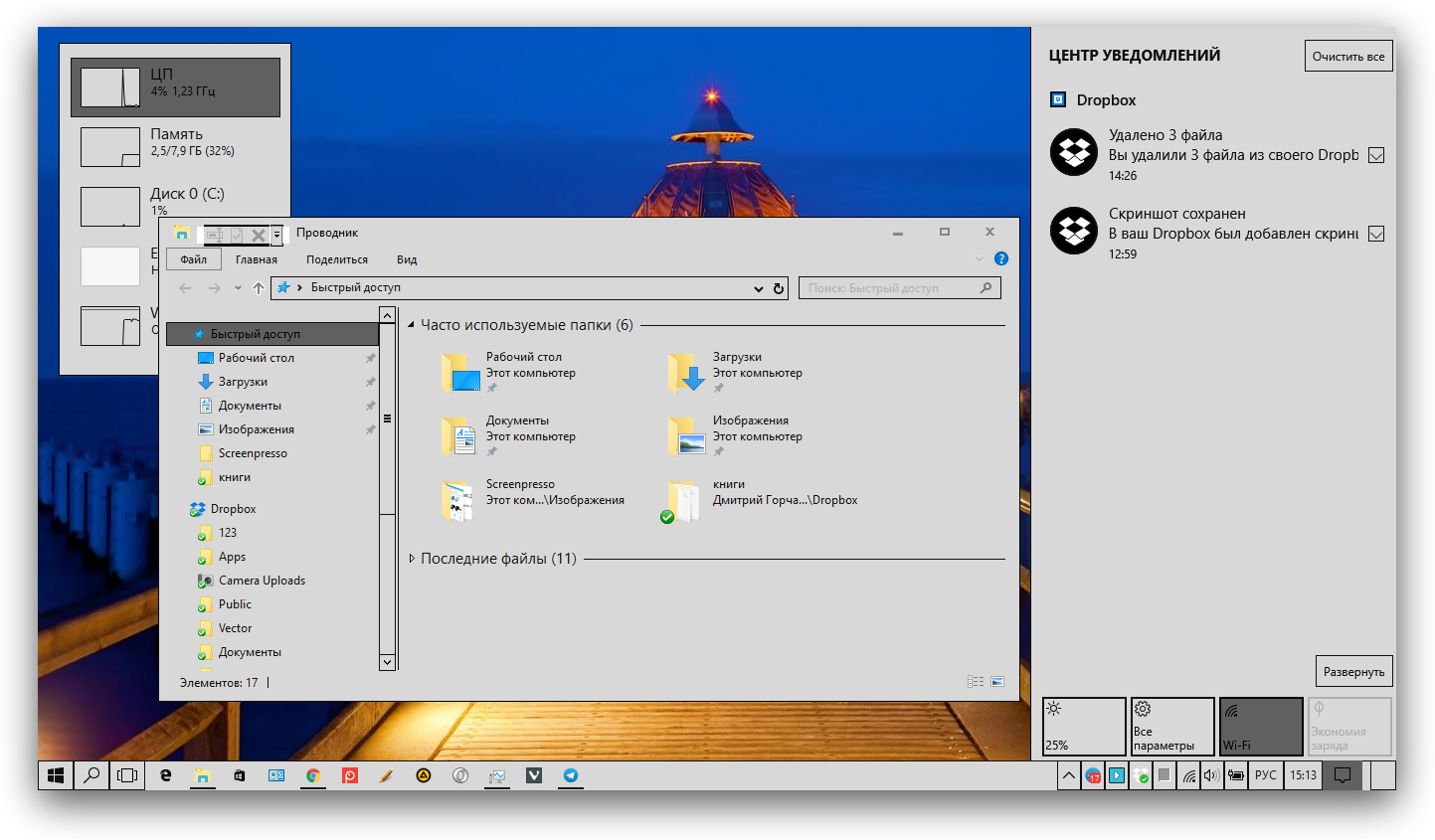Open the Вид ribbon tab
The height and width of the screenshot is (840, 1435).
[x=407, y=259]
